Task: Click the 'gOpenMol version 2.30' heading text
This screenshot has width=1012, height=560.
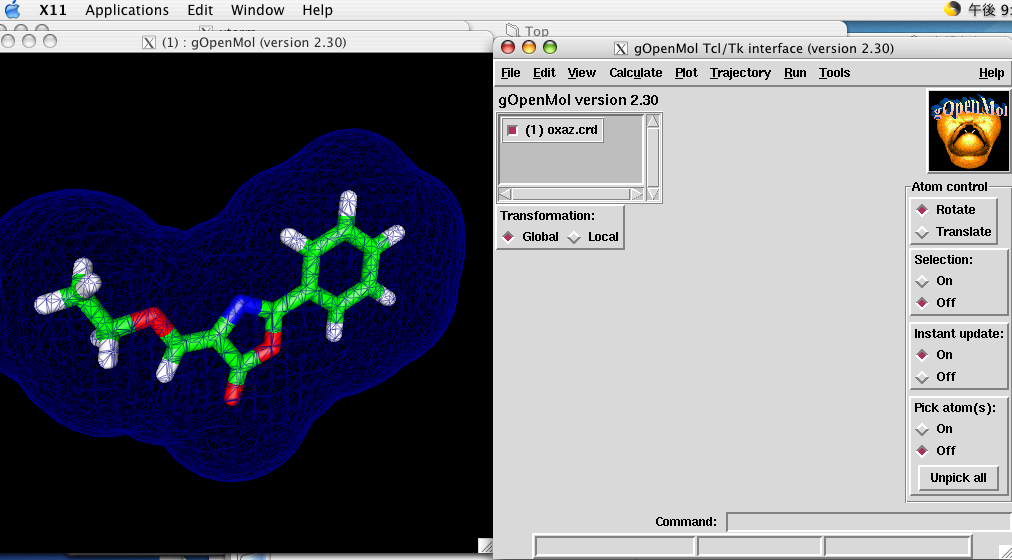Action: 579,100
